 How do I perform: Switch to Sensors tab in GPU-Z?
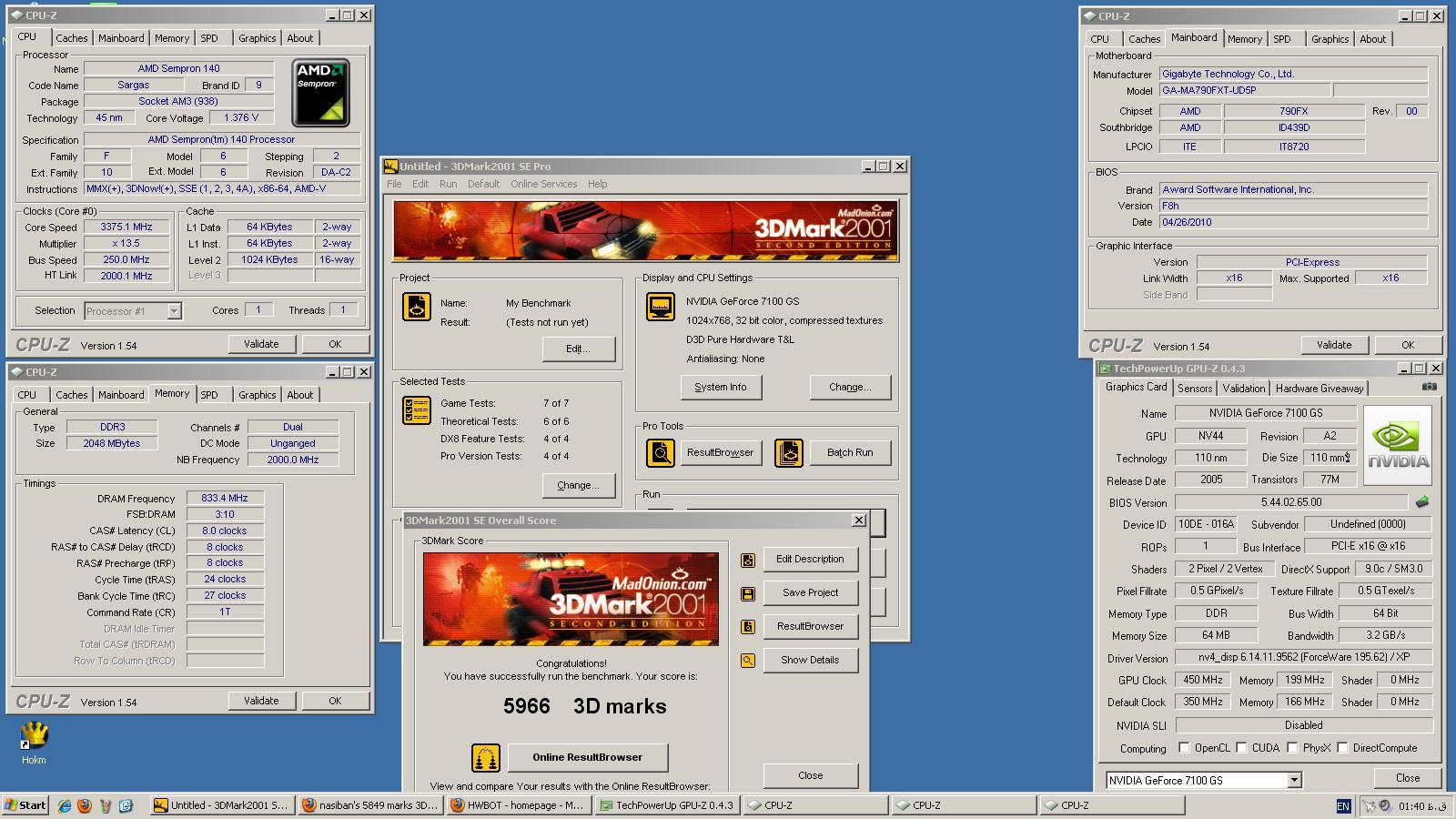[x=1194, y=389]
